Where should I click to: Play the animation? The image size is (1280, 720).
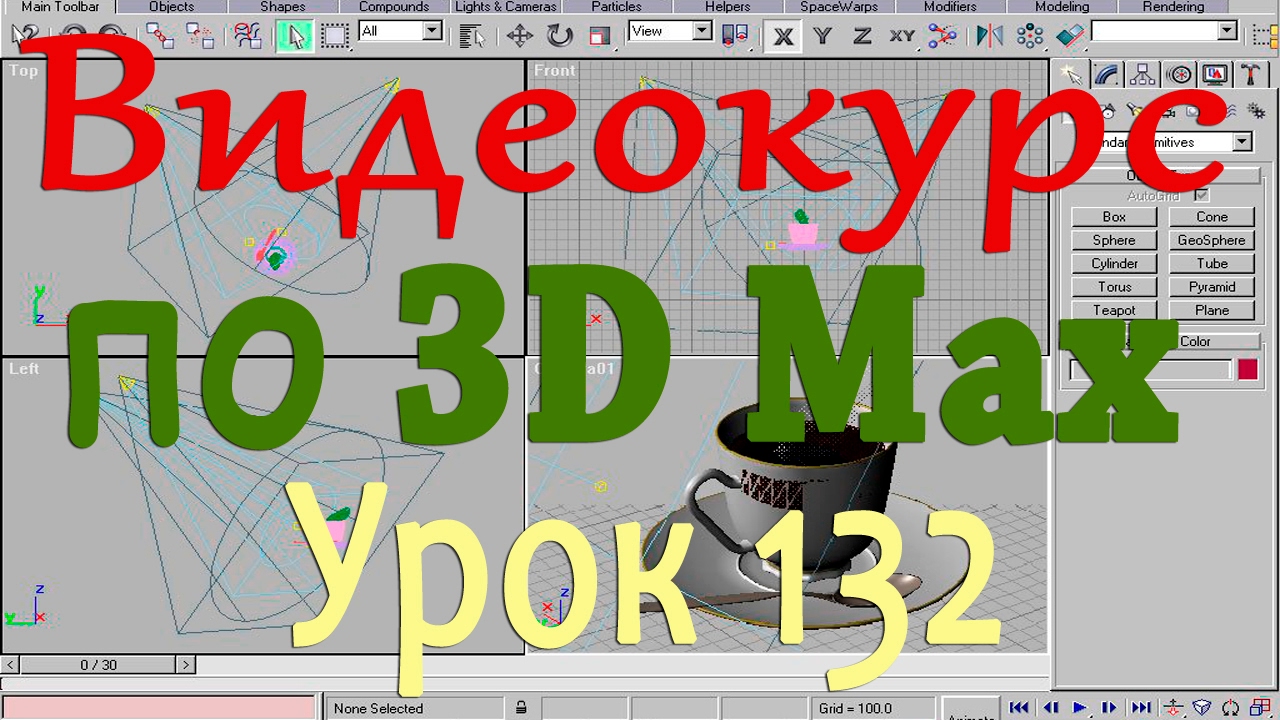[1080, 708]
